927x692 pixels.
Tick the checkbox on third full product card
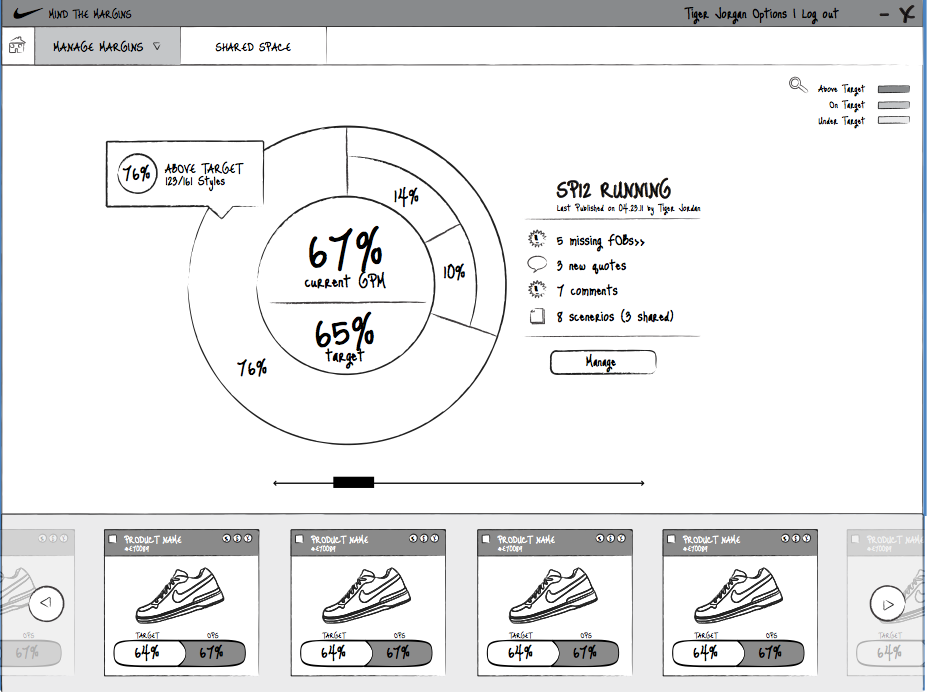[x=486, y=539]
